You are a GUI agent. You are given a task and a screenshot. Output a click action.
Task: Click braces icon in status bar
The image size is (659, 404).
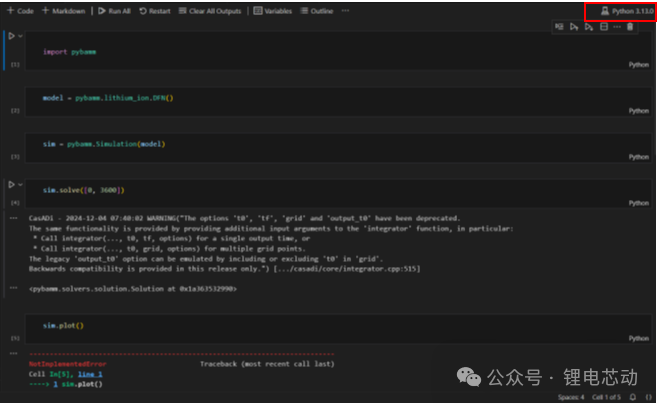point(648,397)
